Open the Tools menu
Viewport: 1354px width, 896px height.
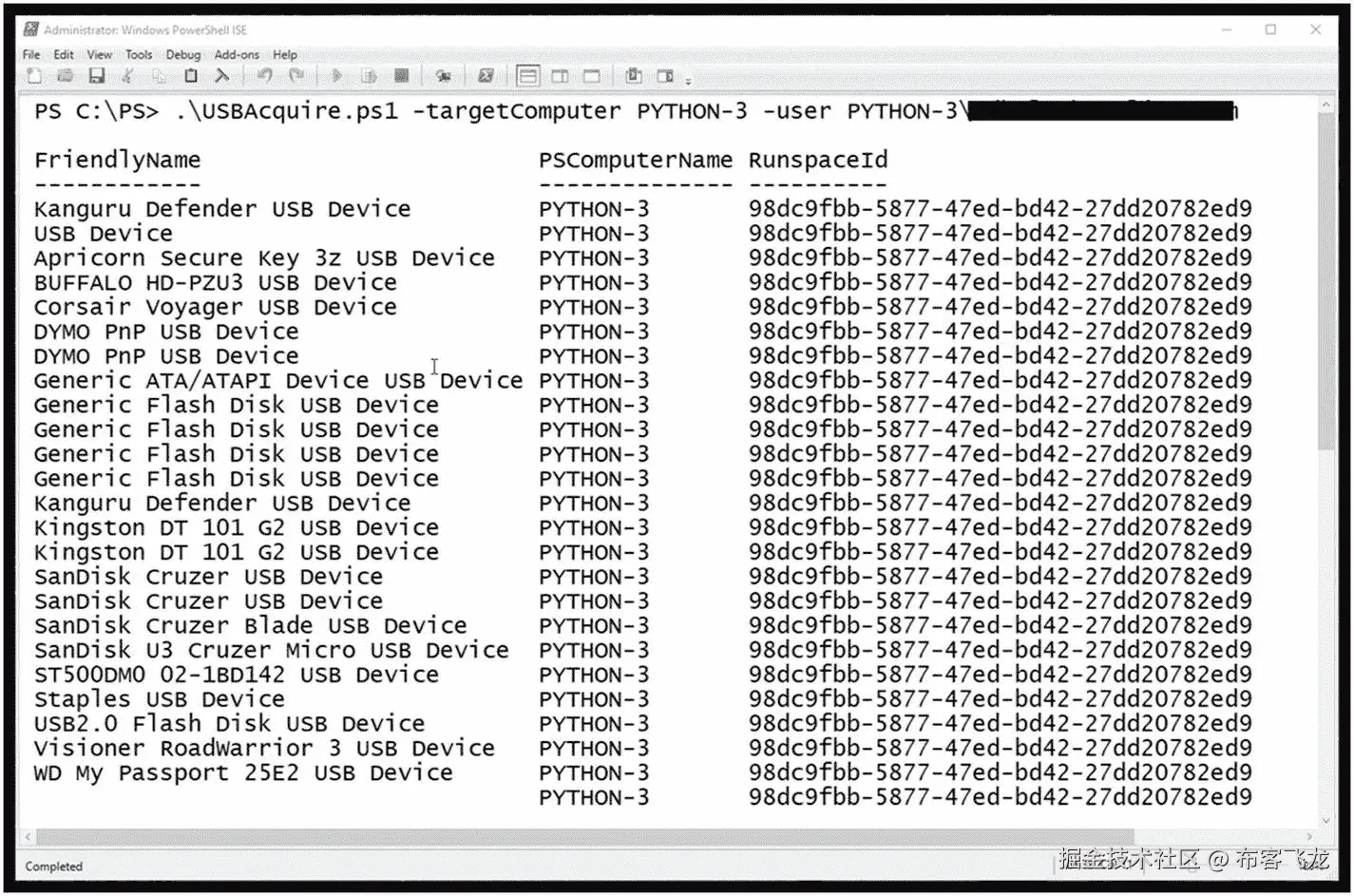(139, 55)
